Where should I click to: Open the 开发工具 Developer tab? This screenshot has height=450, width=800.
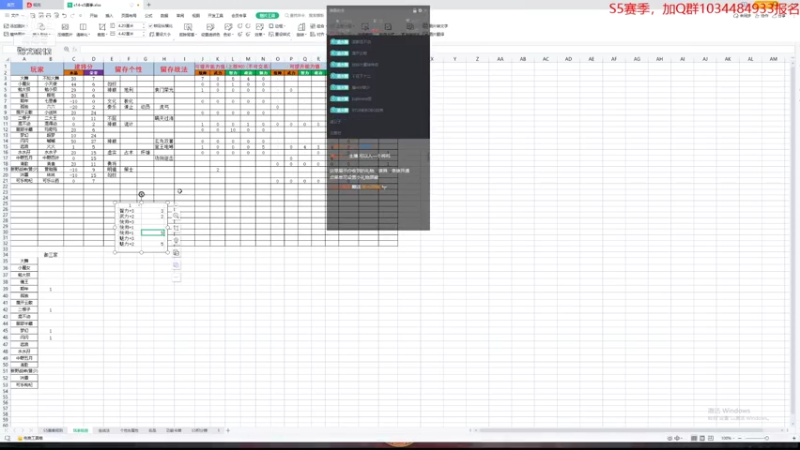click(x=215, y=16)
